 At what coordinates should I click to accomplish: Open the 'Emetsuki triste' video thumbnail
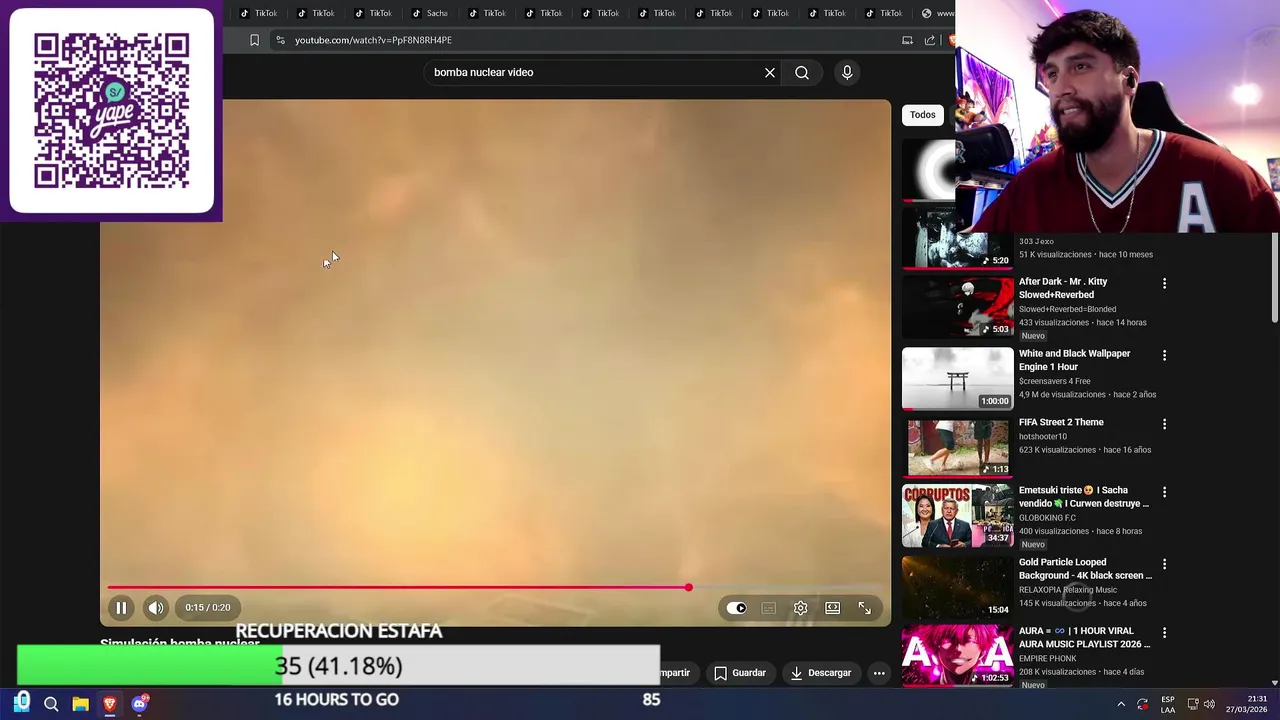tap(958, 516)
